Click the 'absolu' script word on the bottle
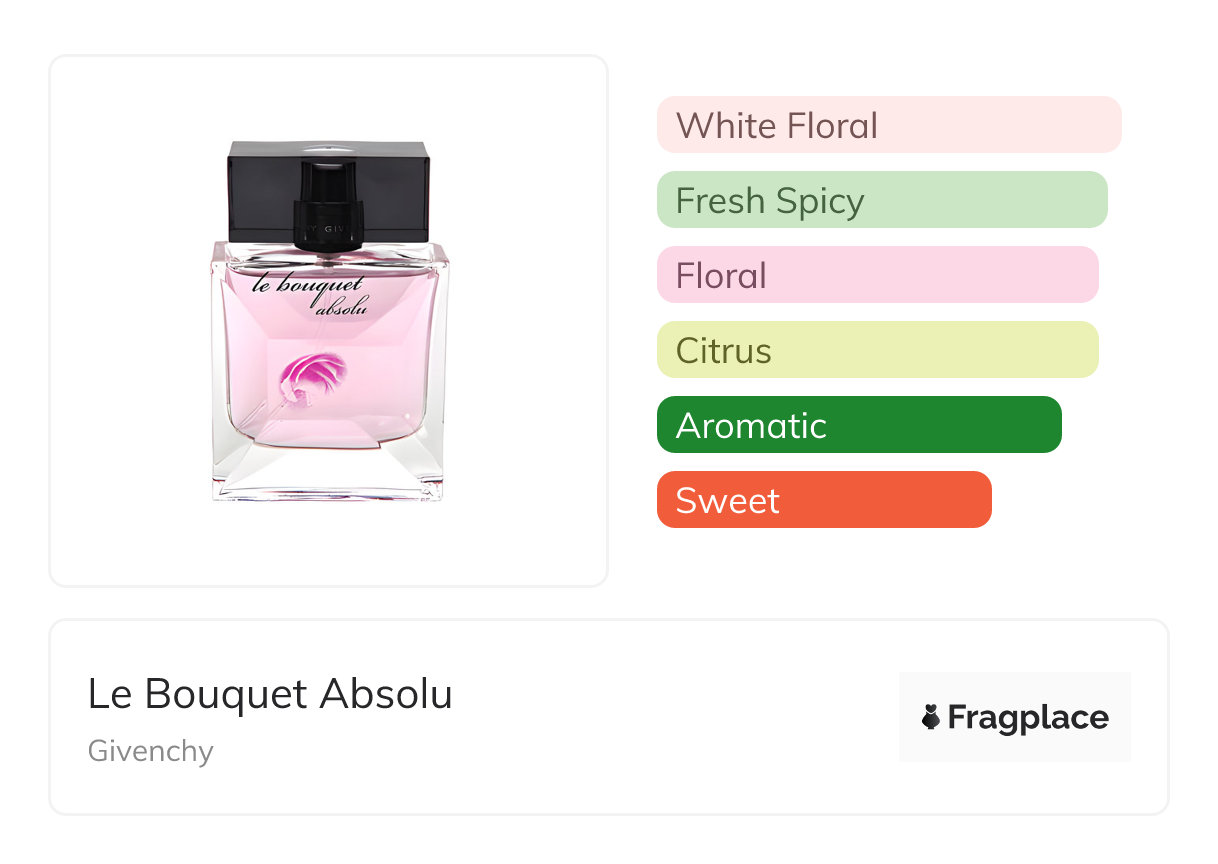1218x864 pixels. (340, 308)
